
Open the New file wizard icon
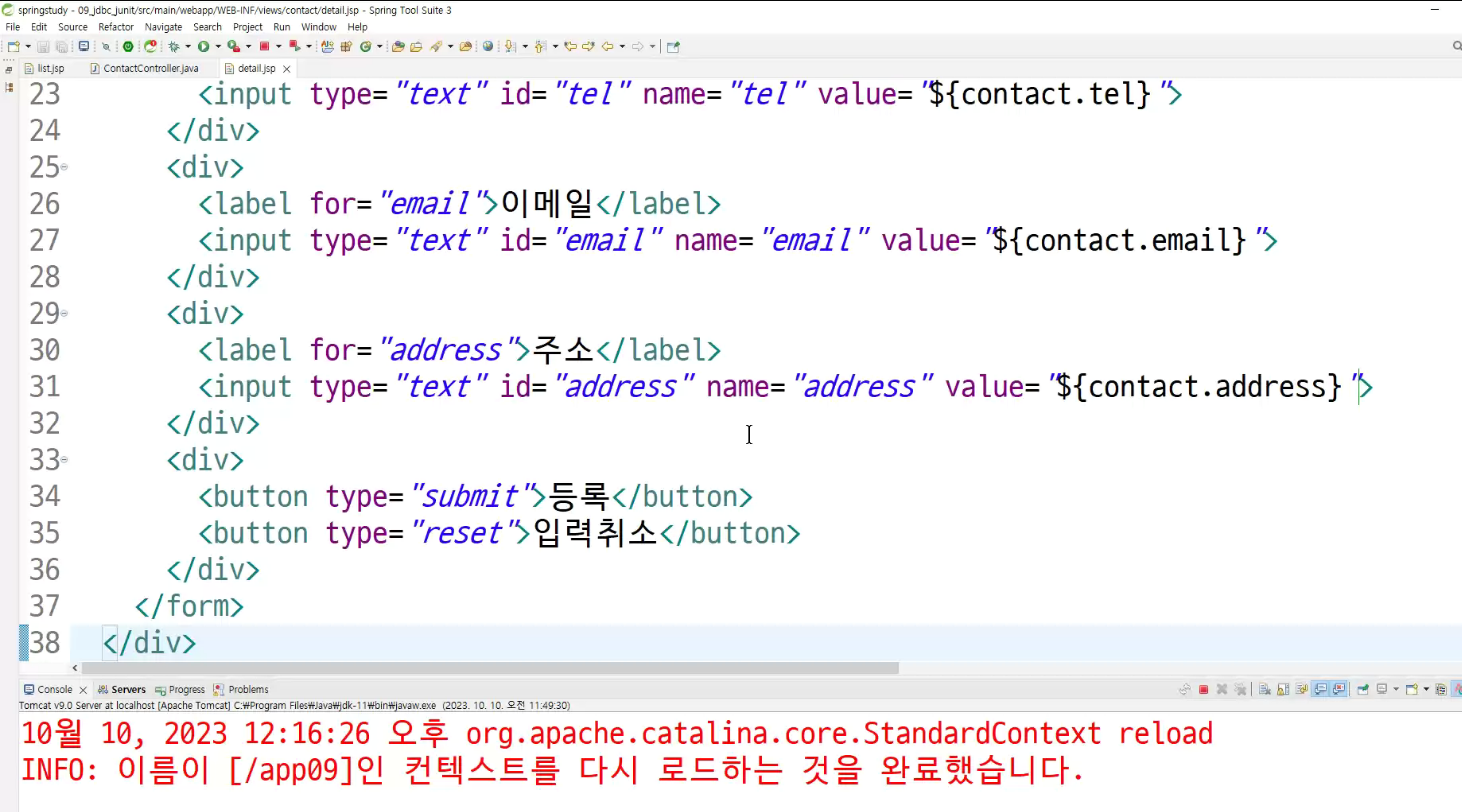point(13,46)
